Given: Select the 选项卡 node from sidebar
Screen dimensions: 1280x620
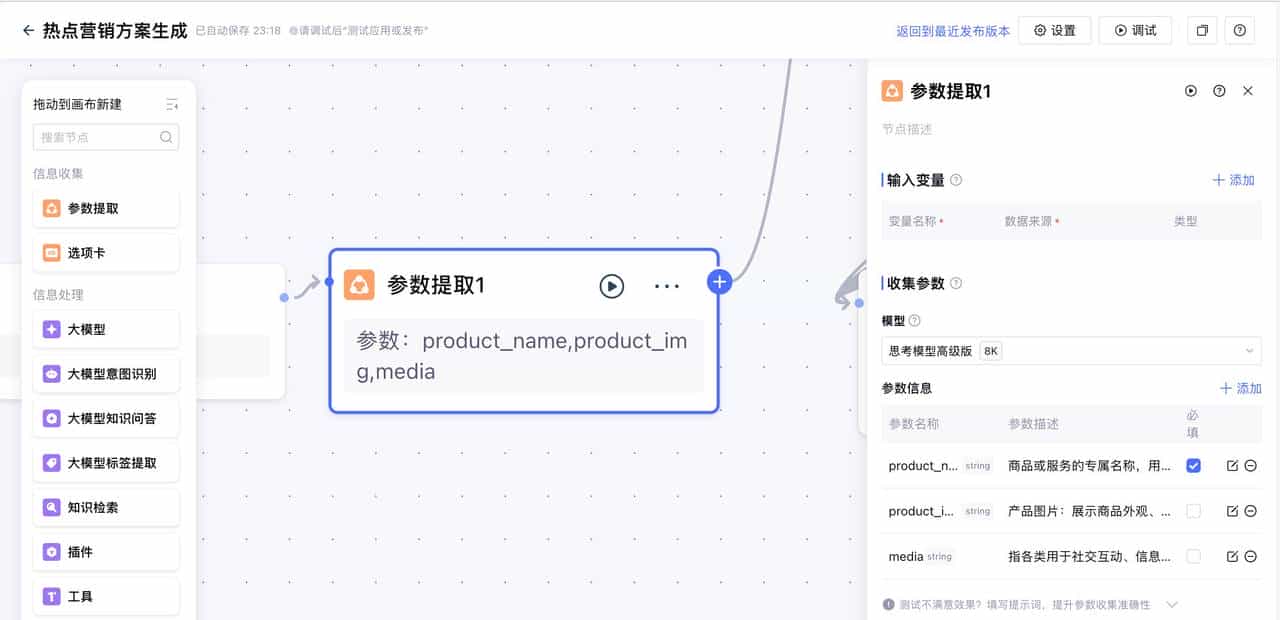Looking at the screenshot, I should click(105, 252).
